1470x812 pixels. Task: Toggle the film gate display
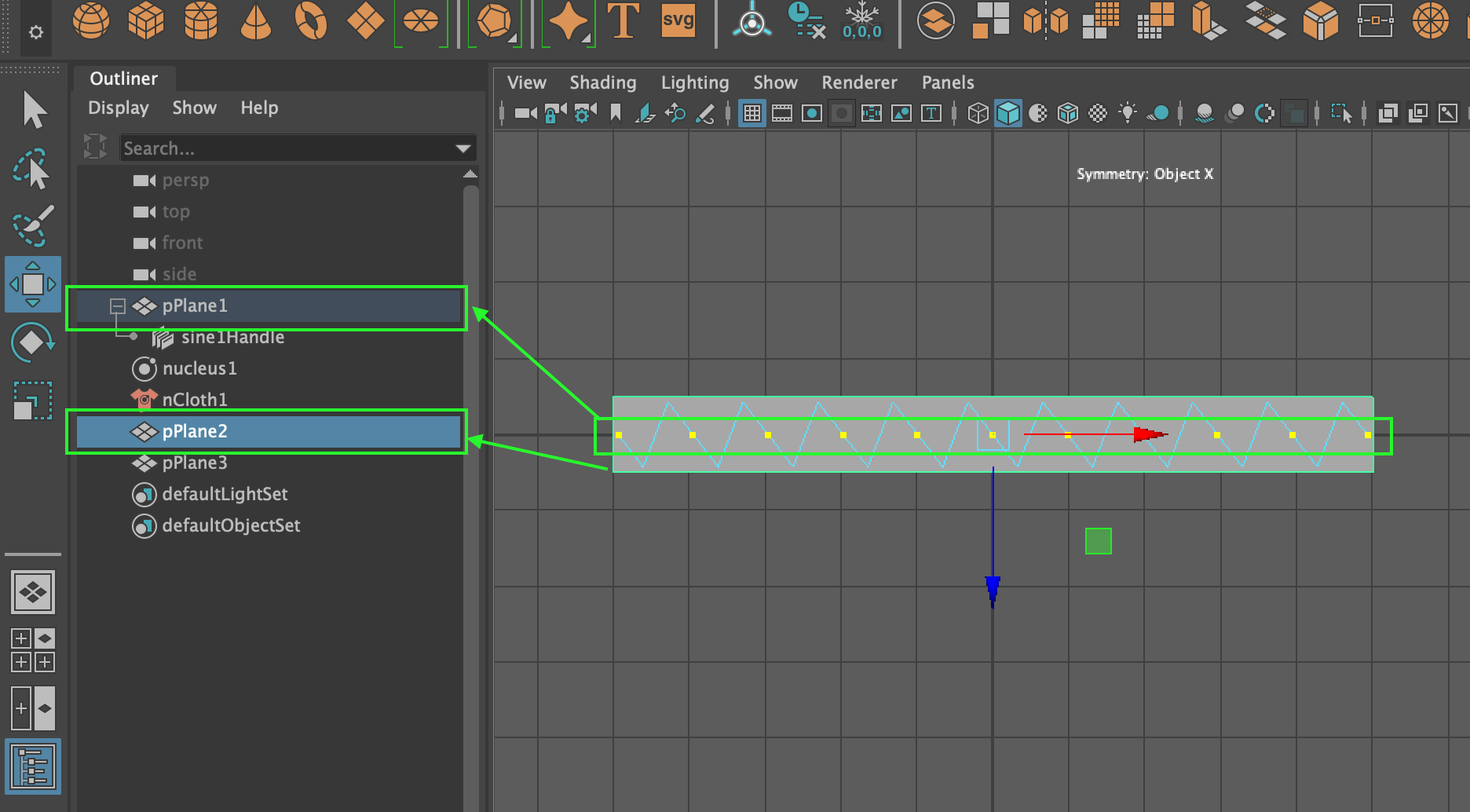coord(782,114)
